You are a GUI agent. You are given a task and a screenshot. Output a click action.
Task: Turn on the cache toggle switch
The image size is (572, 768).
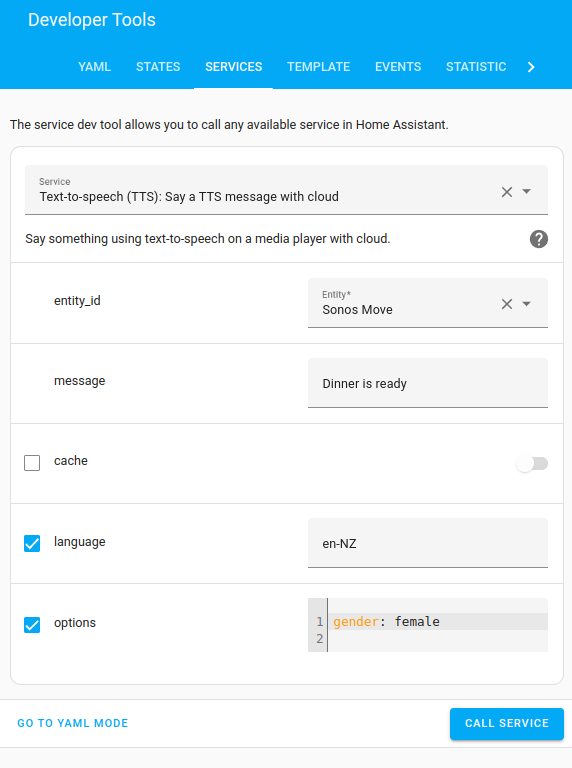(x=532, y=463)
